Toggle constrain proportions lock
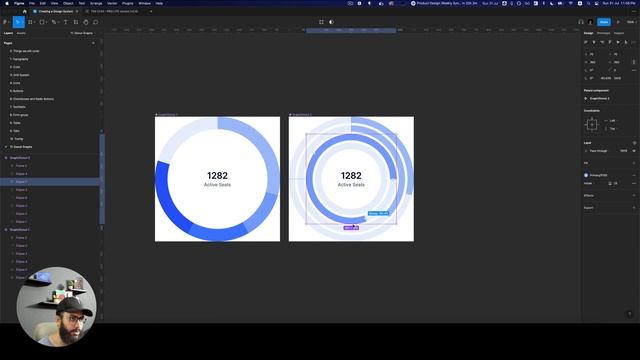Screen dimensions: 640x360 pyautogui.click(x=634, y=62)
